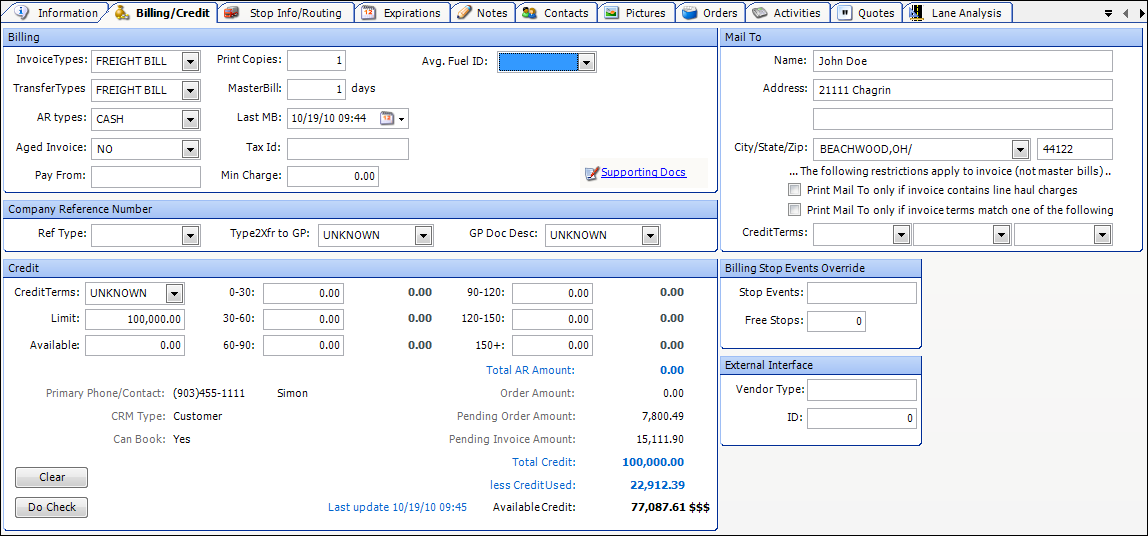Click the 150+ aging field

(552, 346)
